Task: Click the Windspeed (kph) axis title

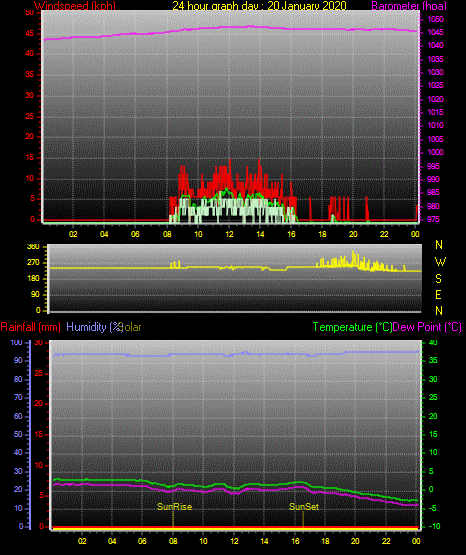Action: [x=75, y=6]
